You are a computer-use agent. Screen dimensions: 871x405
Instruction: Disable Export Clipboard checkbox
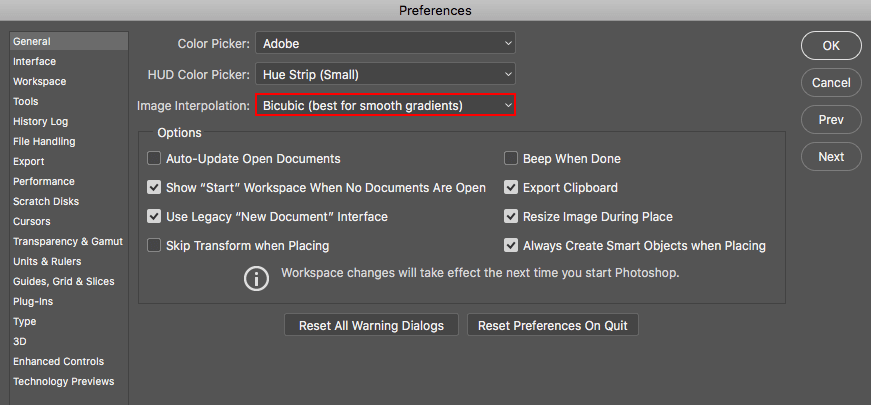click(510, 187)
